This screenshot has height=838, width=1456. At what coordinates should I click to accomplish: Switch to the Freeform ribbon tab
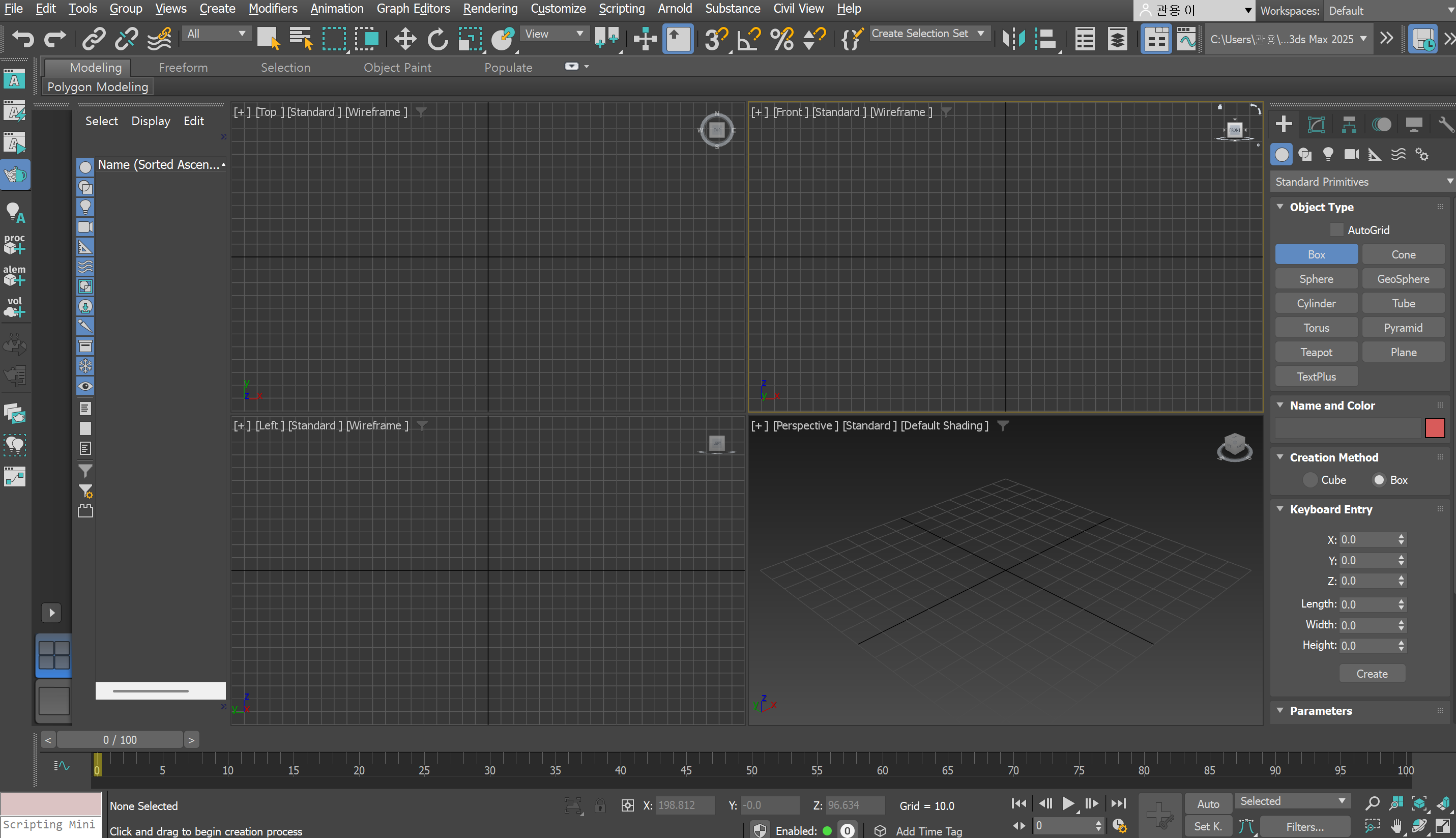click(183, 67)
